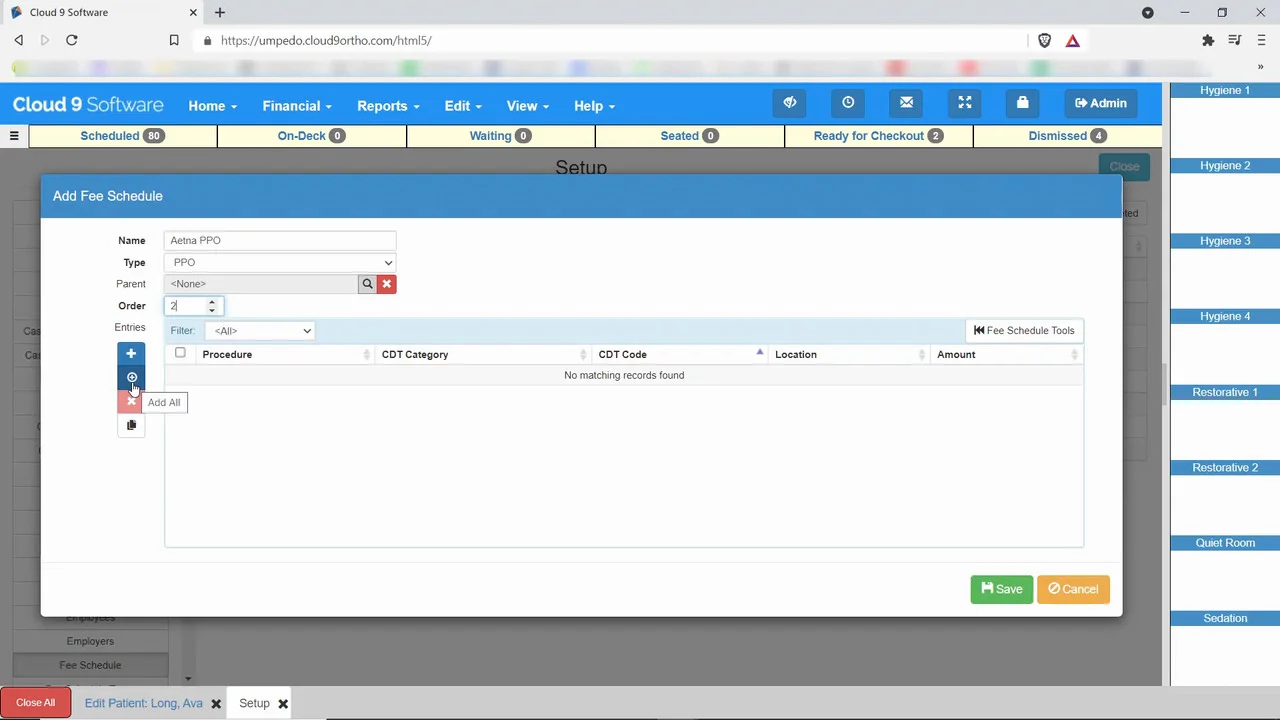The height and width of the screenshot is (720, 1280).
Task: Open the Type dropdown showing PPO
Action: (280, 262)
